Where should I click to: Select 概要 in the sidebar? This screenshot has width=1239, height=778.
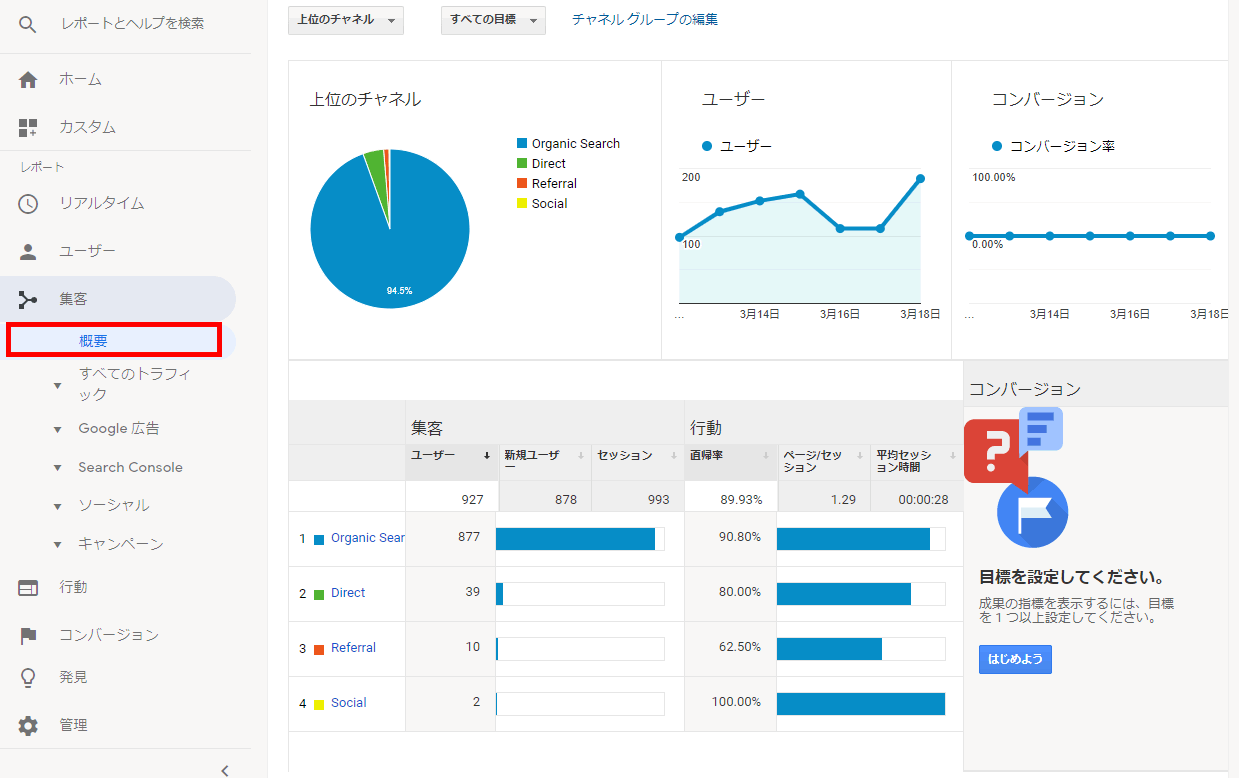pos(94,341)
